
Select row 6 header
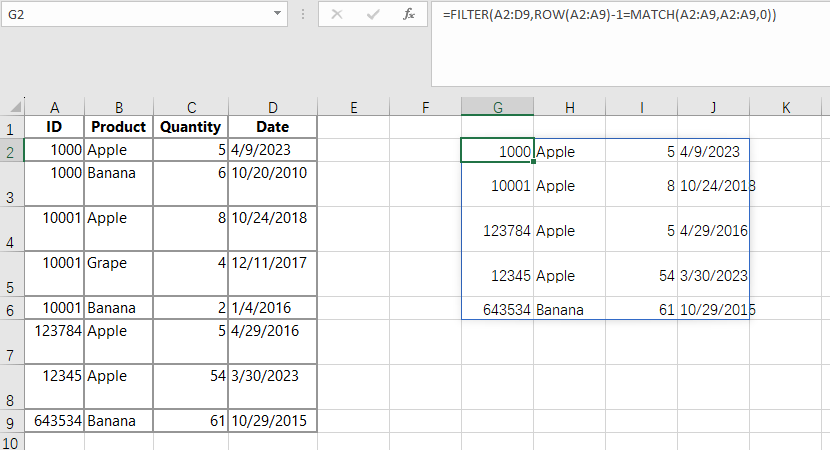(x=12, y=308)
